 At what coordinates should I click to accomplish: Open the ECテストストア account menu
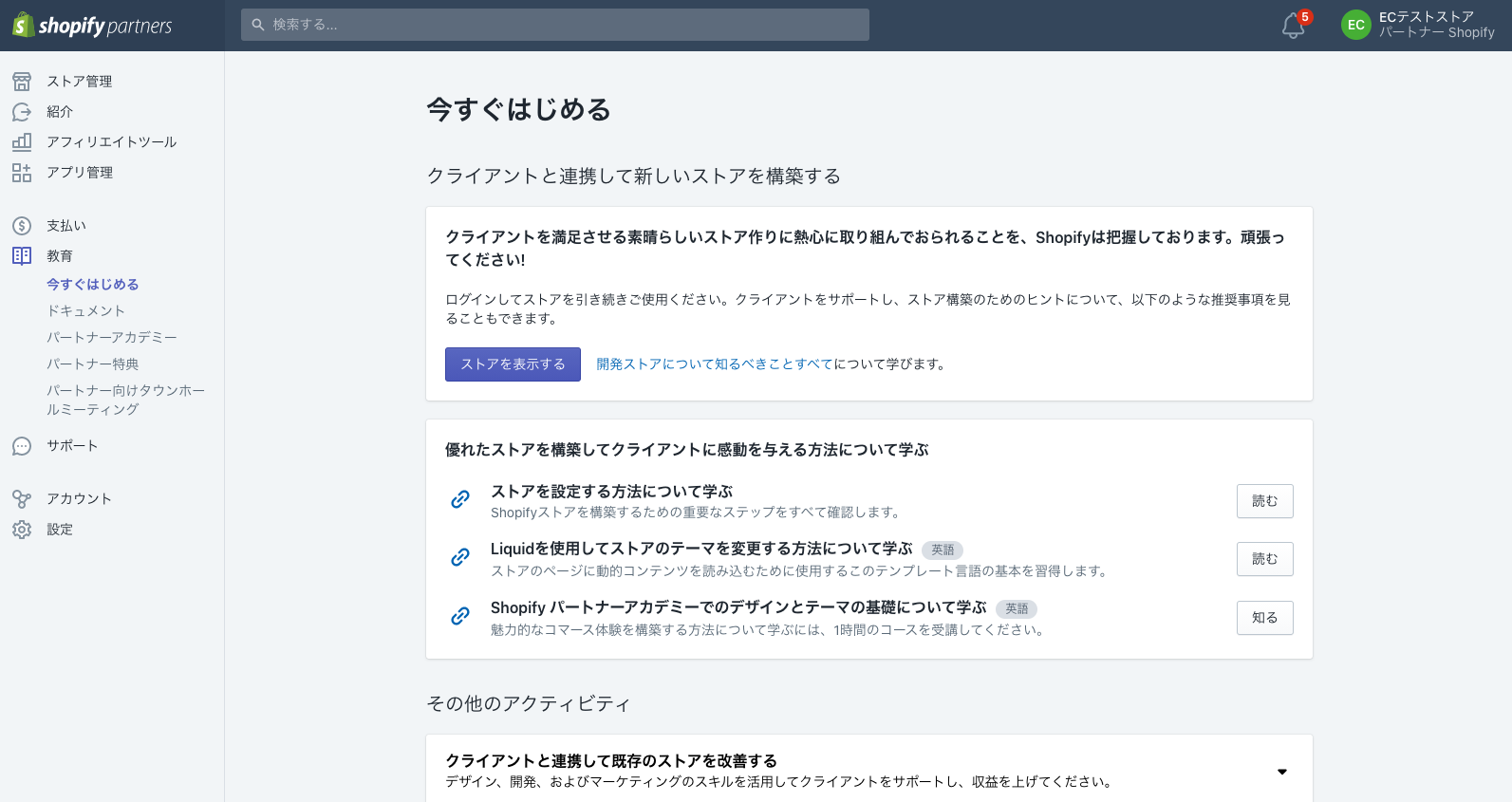click(x=1418, y=25)
